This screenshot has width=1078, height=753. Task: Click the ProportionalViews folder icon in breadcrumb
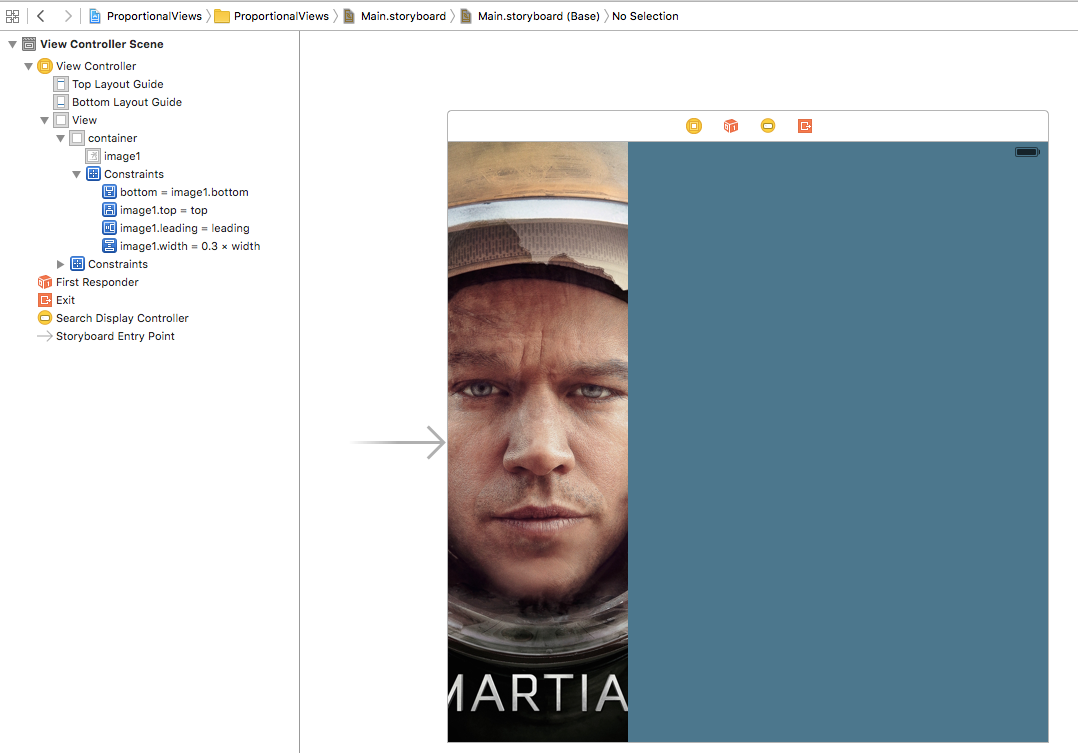(221, 16)
